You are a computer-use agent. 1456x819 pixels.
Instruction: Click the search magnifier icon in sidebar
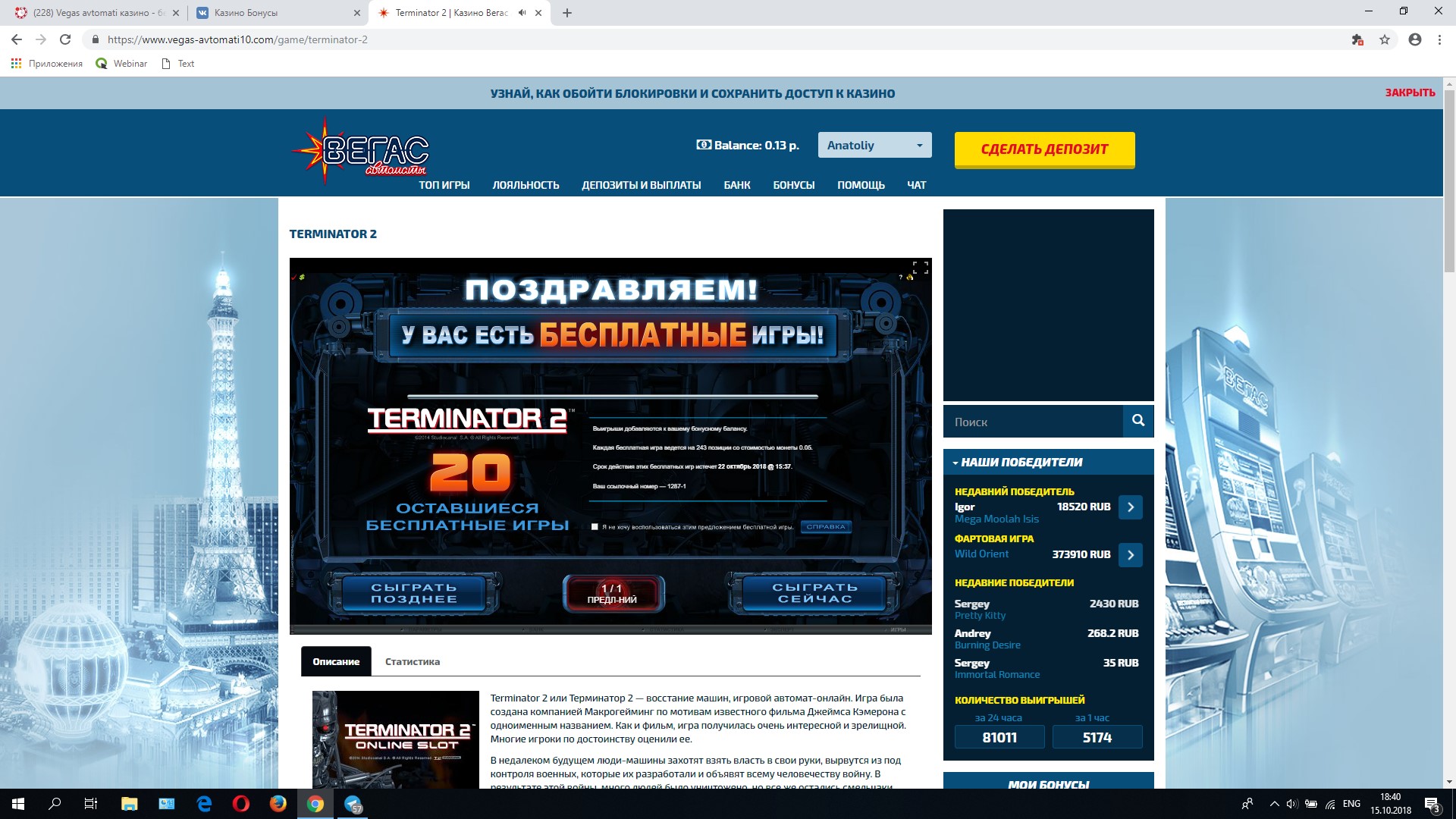click(x=1137, y=421)
